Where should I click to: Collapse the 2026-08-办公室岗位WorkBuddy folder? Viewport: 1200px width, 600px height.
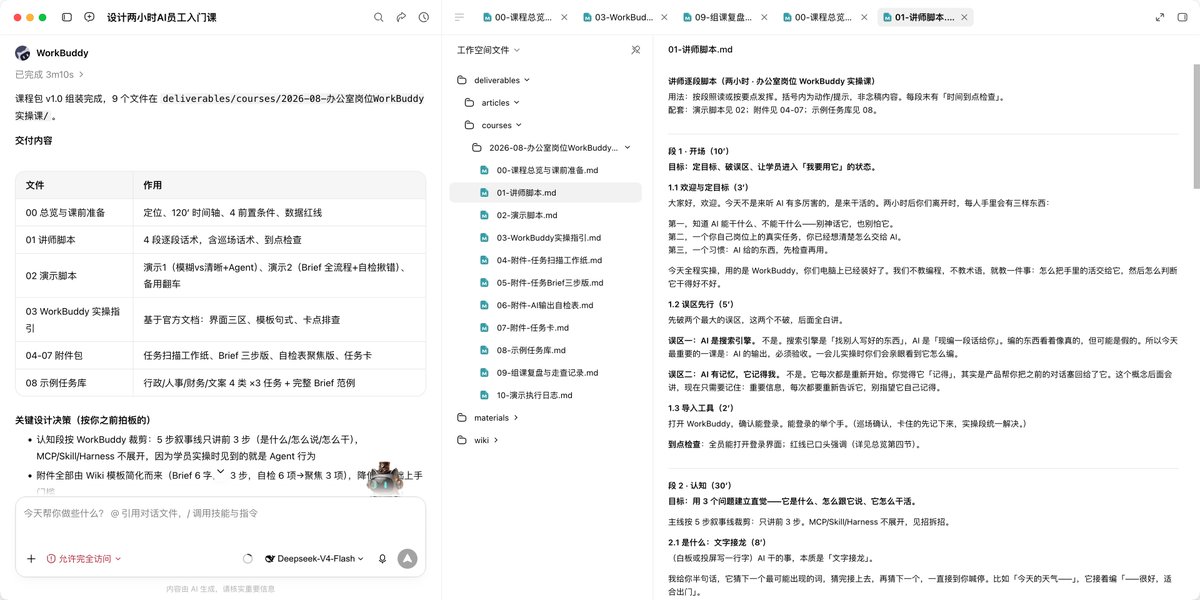pos(627,148)
